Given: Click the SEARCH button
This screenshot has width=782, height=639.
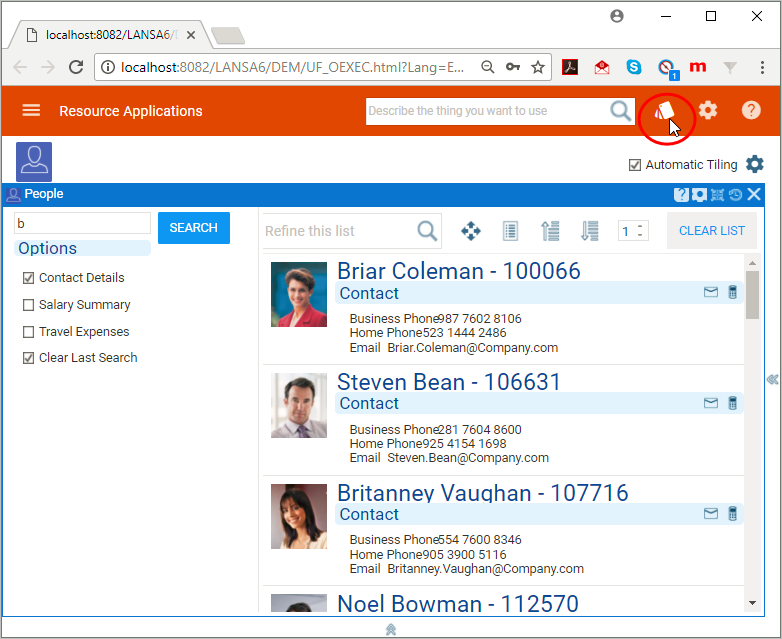Looking at the screenshot, I should pyautogui.click(x=194, y=228).
